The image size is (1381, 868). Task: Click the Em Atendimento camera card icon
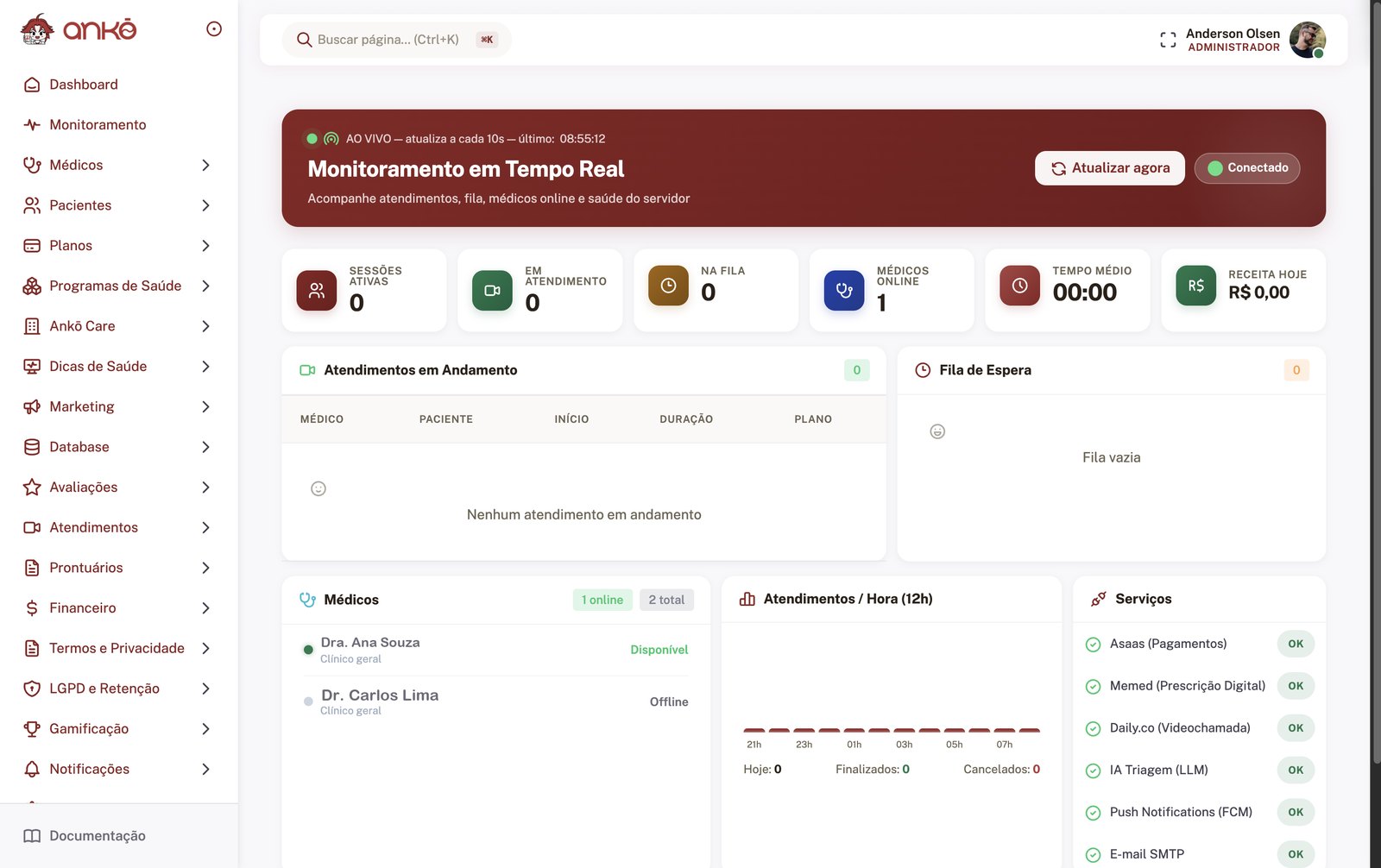(493, 291)
